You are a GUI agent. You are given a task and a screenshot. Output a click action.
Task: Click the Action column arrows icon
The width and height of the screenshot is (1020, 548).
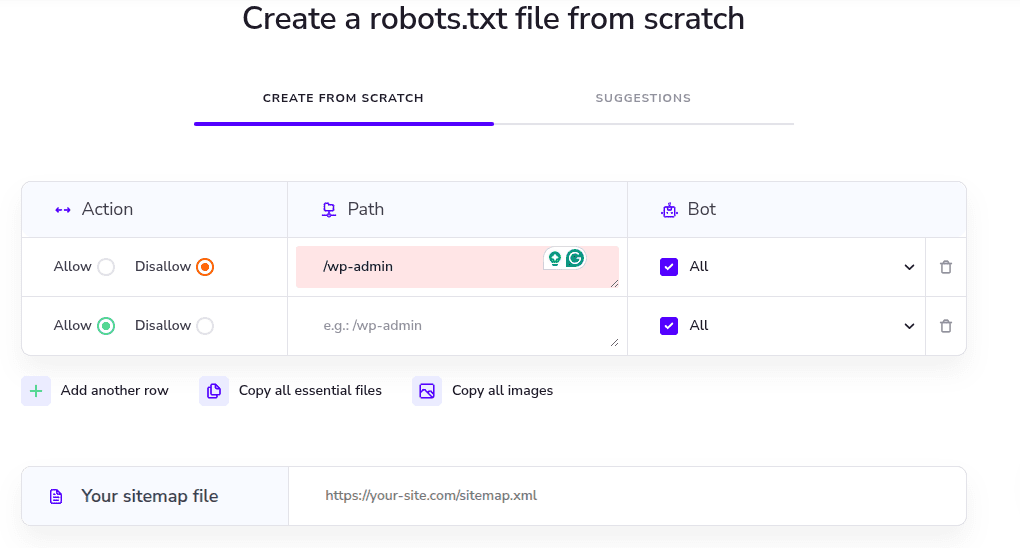tap(63, 210)
